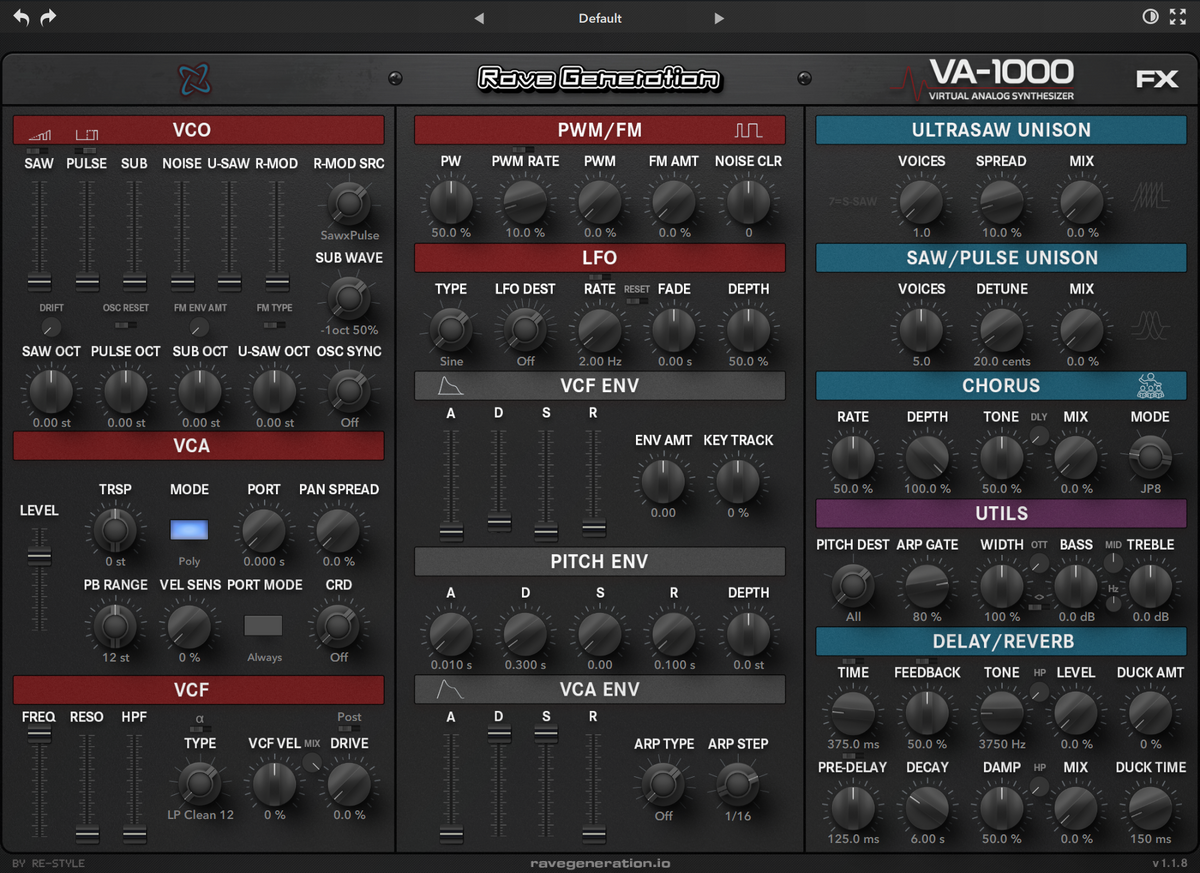Flip the OSC RESET switch
The height and width of the screenshot is (873, 1200).
point(126,324)
